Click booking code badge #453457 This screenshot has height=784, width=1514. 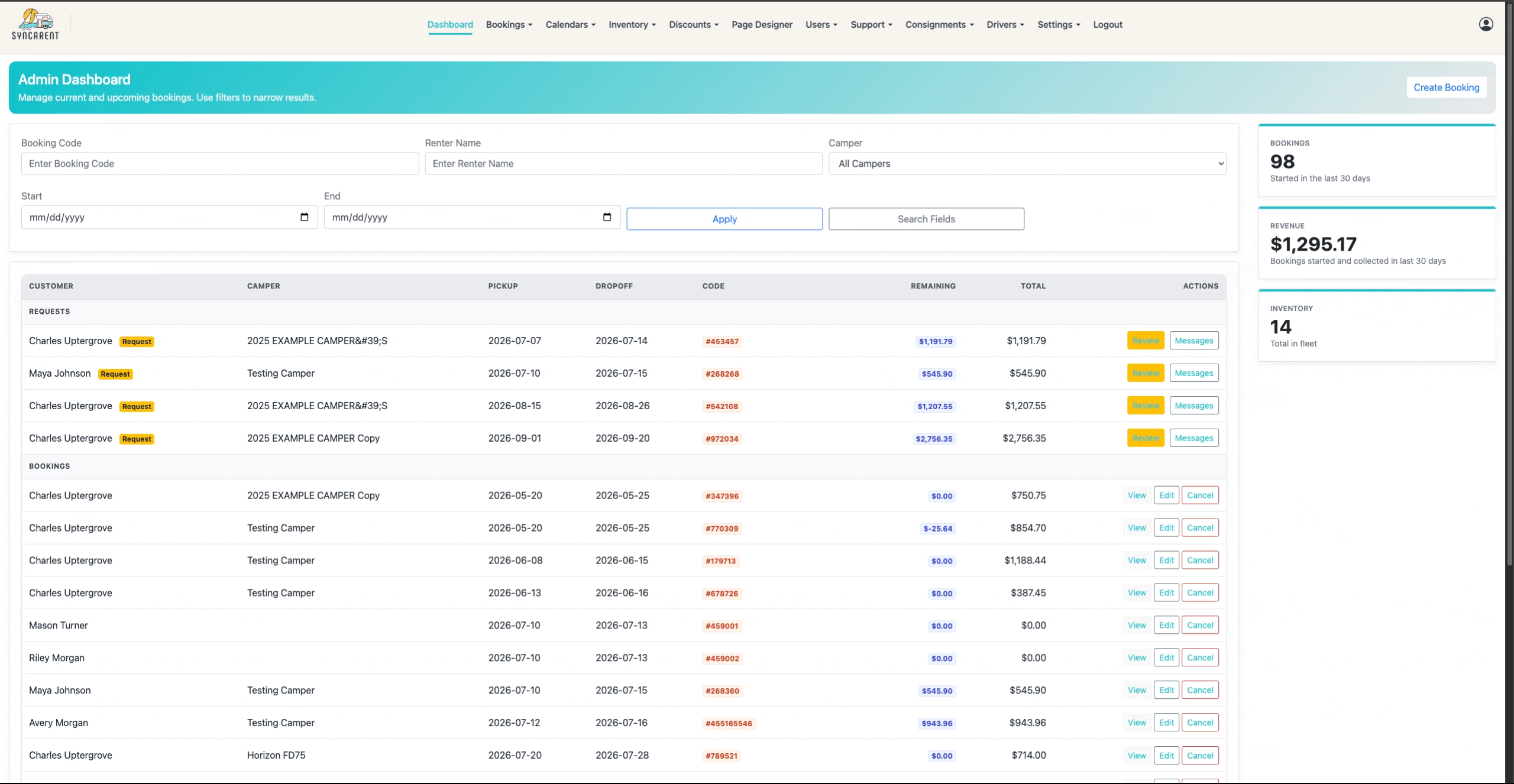[x=722, y=341]
